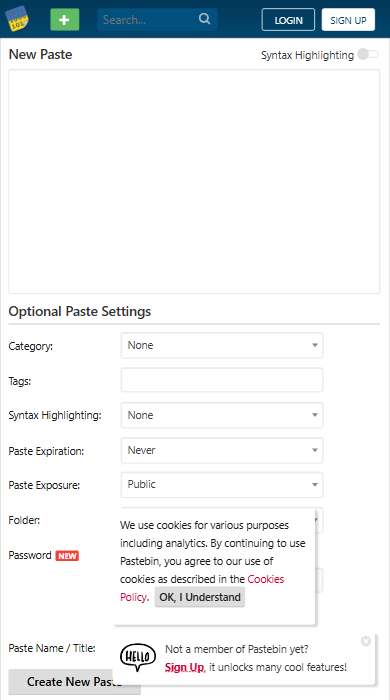Click the search magnifier icon
The height and width of the screenshot is (700, 390).
coord(204,19)
